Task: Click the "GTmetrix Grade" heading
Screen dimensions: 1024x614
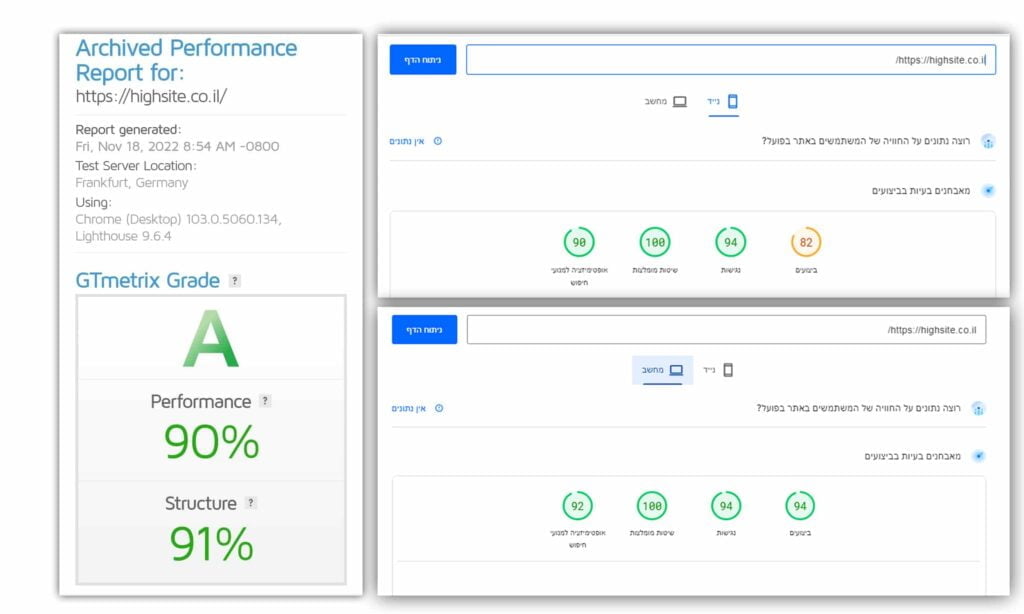Action: pos(148,281)
